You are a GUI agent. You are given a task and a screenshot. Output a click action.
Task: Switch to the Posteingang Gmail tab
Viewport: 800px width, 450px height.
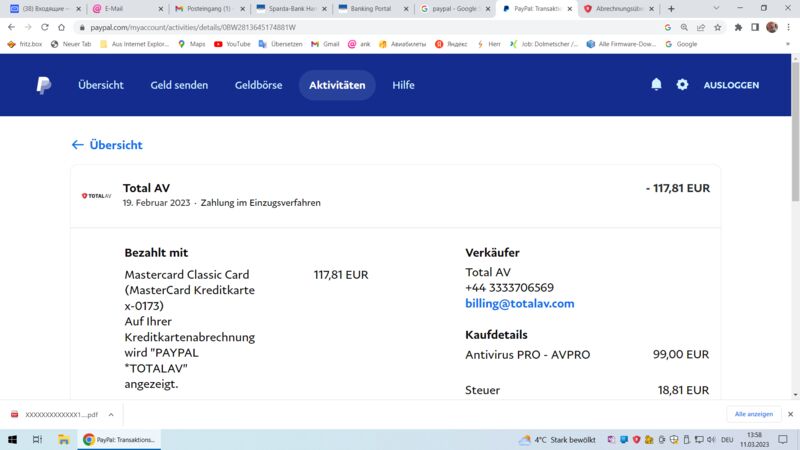point(209,9)
